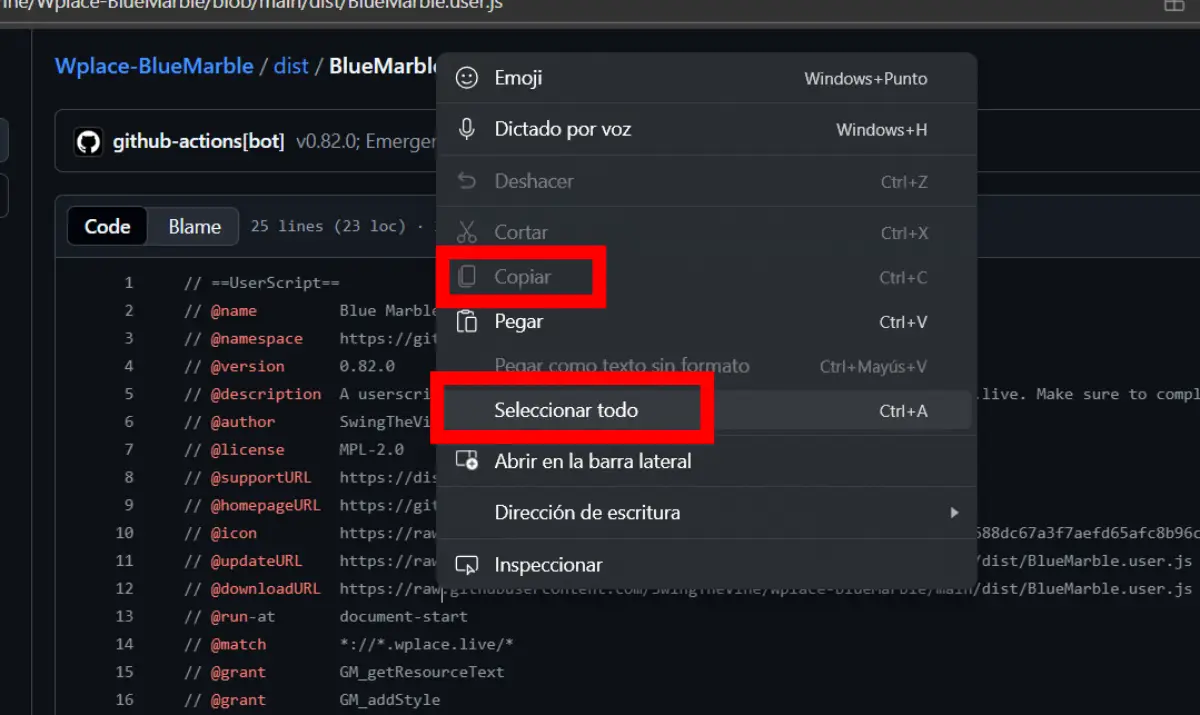This screenshot has width=1200, height=715.
Task: Choose Copiar in the context menu
Action: click(x=522, y=277)
